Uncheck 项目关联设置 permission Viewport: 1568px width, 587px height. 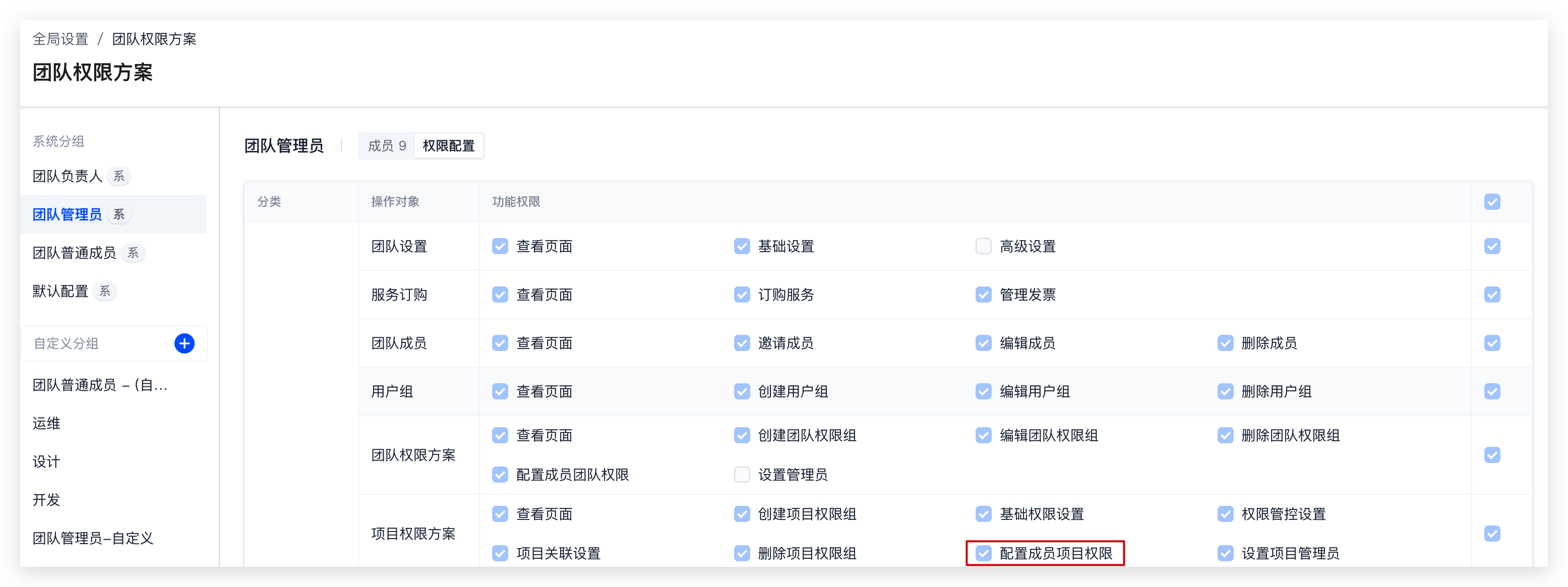click(x=500, y=553)
